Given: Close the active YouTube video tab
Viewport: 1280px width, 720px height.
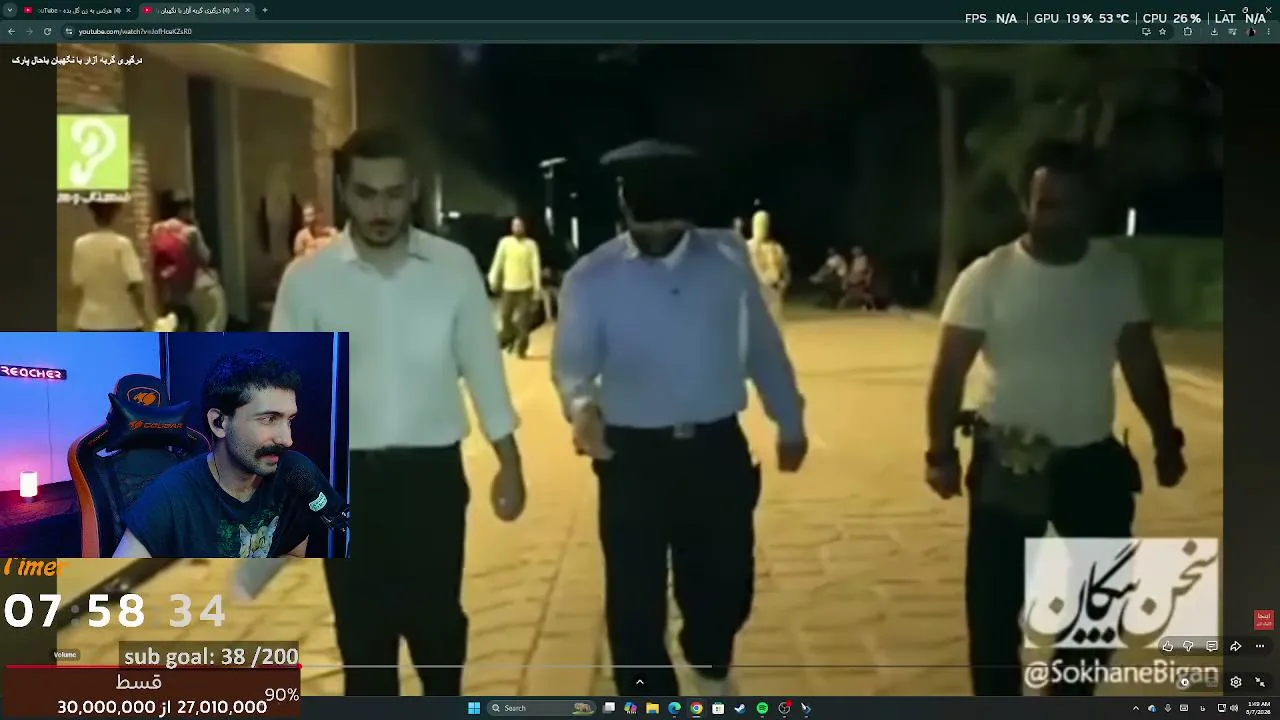Looking at the screenshot, I should click(x=249, y=10).
